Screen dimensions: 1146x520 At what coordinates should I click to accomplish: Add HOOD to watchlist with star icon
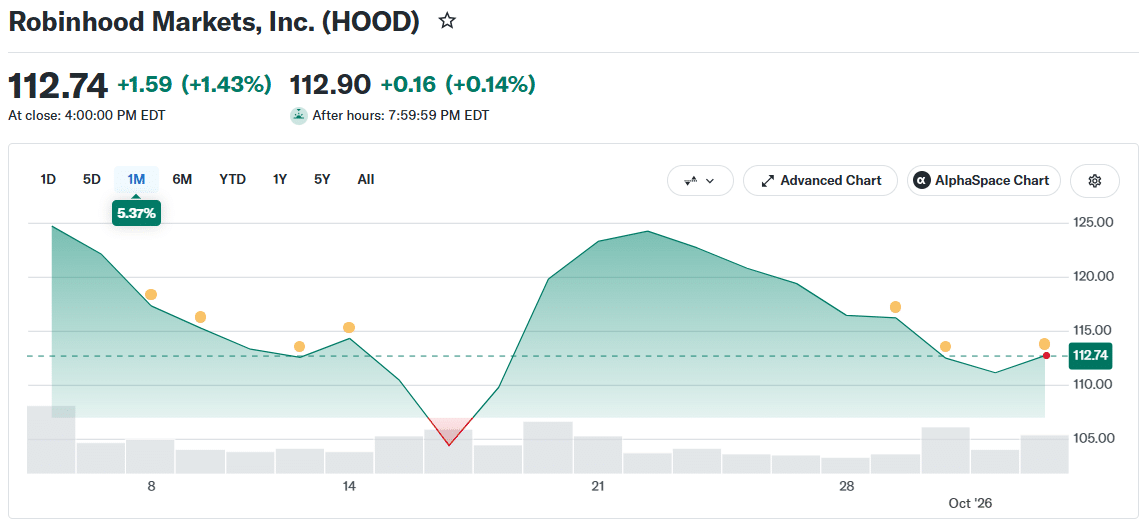click(447, 21)
